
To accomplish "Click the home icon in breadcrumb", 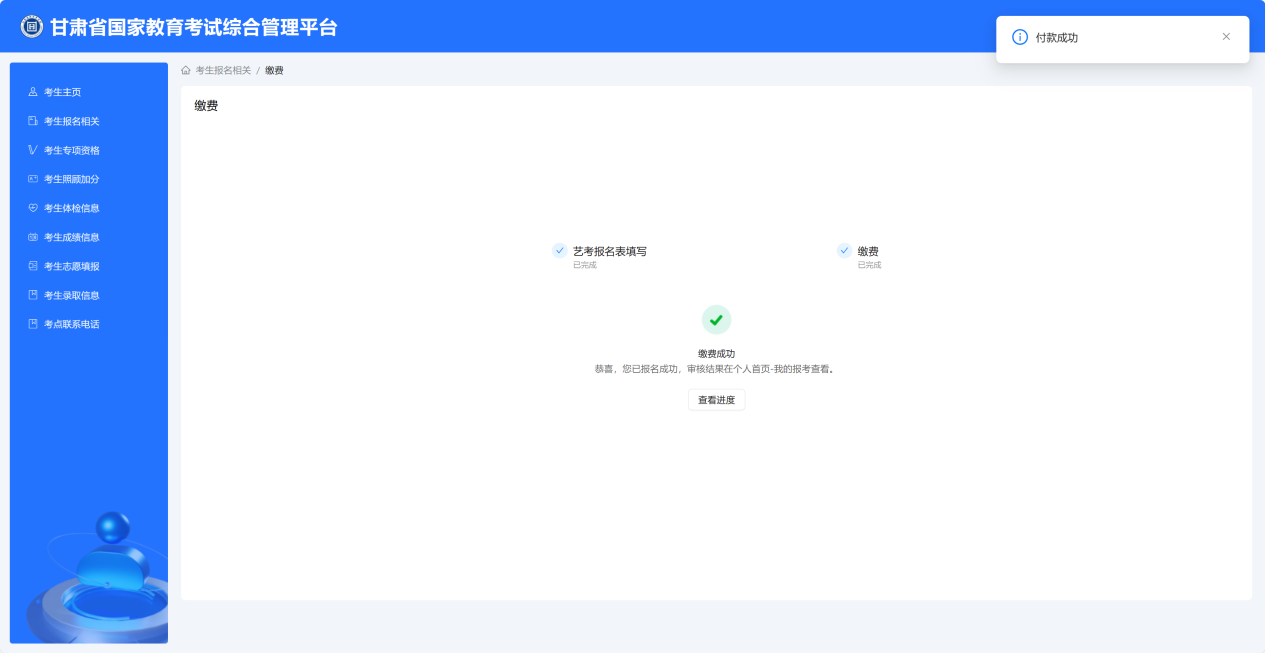I will point(186,70).
